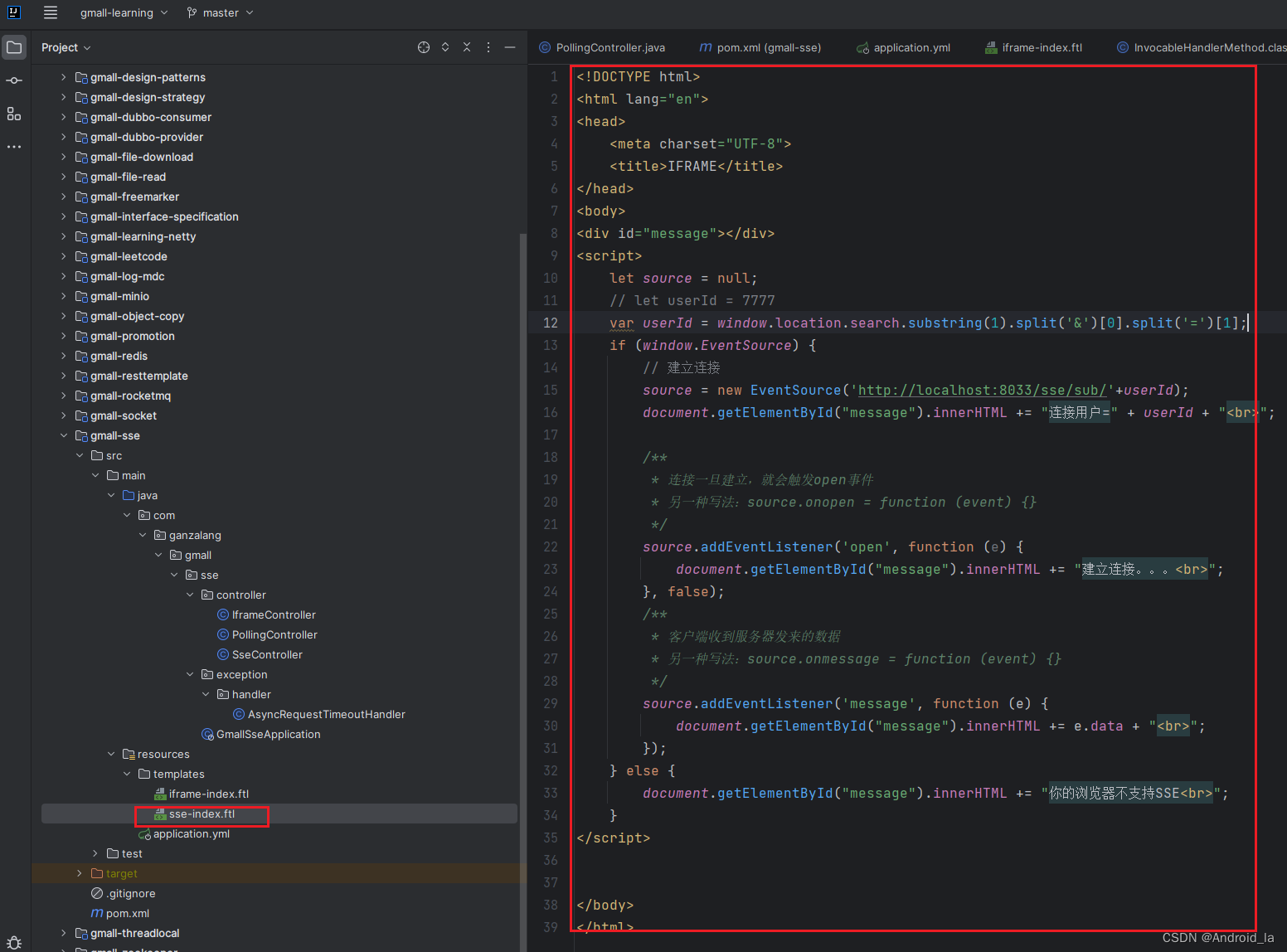Select sse-index.ftl in project tree
This screenshot has height=952, width=1287.
[x=202, y=814]
